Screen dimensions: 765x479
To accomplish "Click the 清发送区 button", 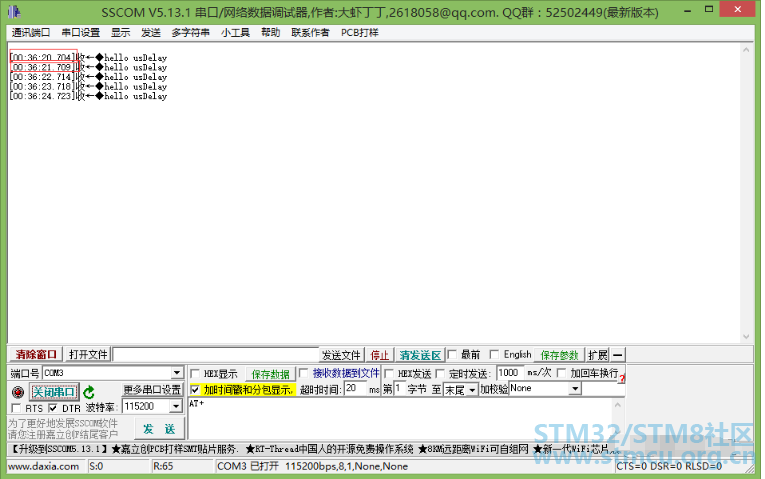I will pyautogui.click(x=420, y=355).
